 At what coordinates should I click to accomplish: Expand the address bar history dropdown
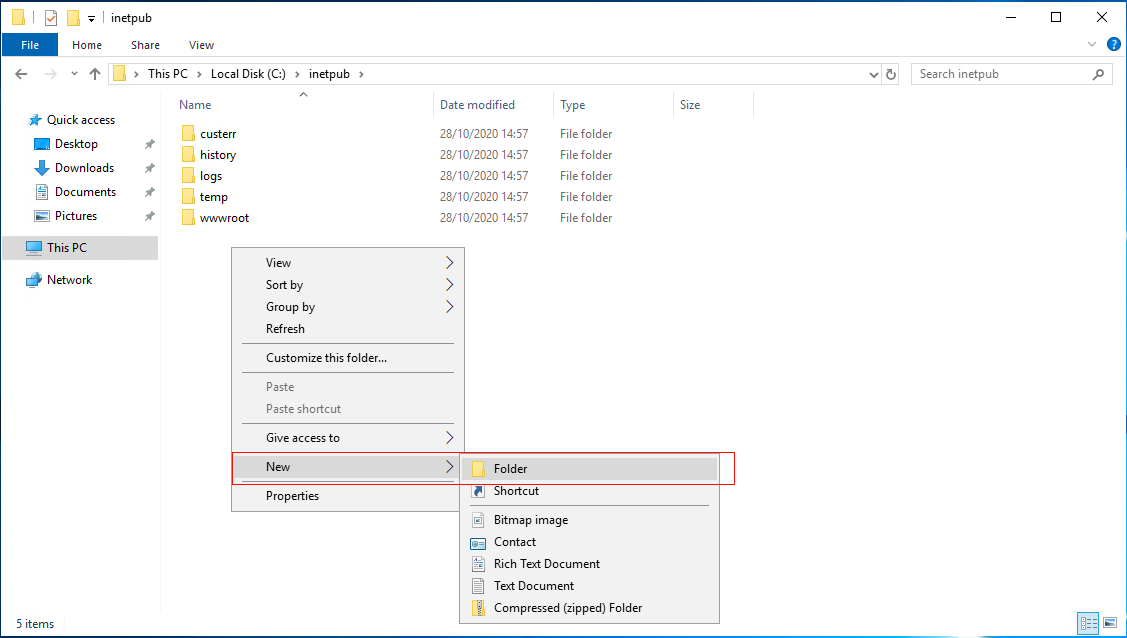874,74
